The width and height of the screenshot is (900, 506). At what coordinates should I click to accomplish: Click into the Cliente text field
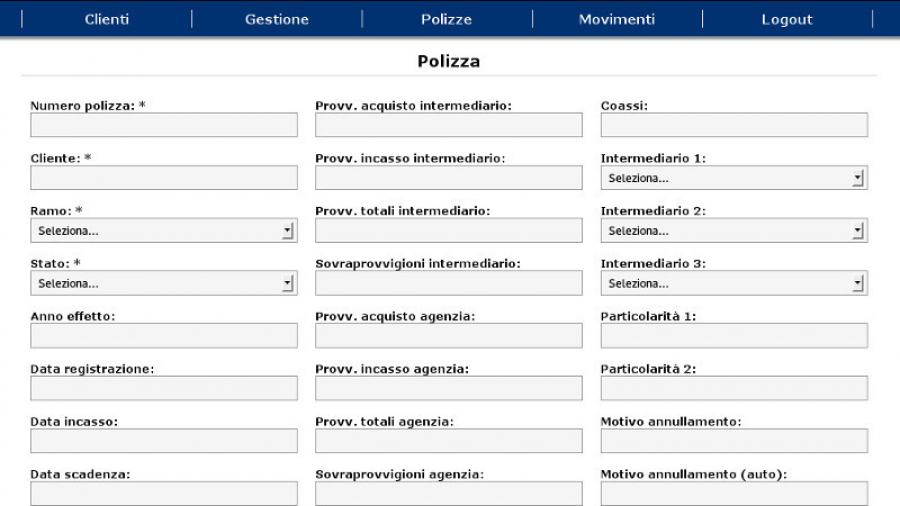164,178
